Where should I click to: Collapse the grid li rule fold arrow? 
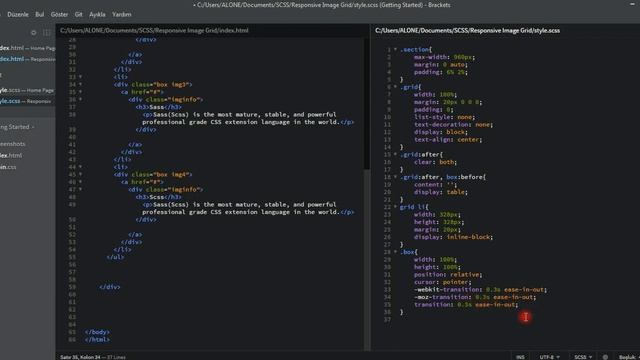[x=395, y=207]
